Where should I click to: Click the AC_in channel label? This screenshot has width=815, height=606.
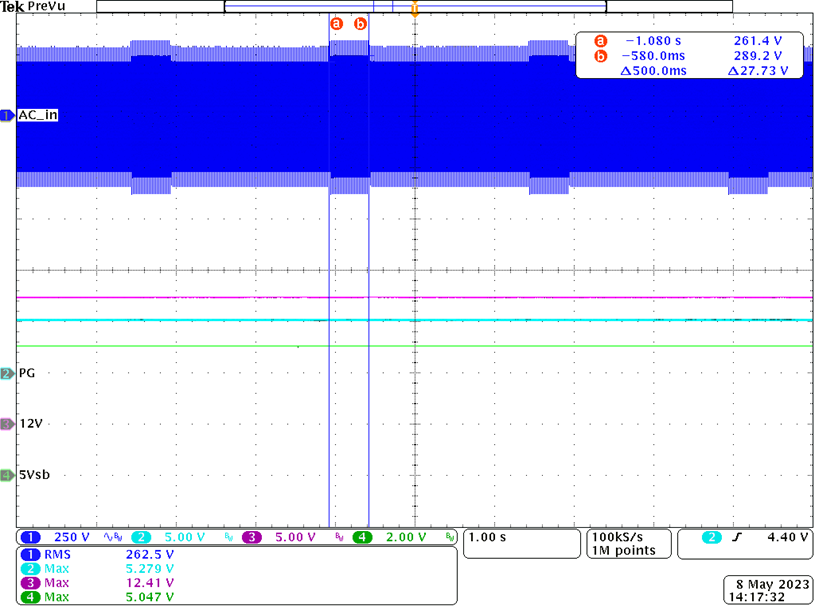coord(38,115)
